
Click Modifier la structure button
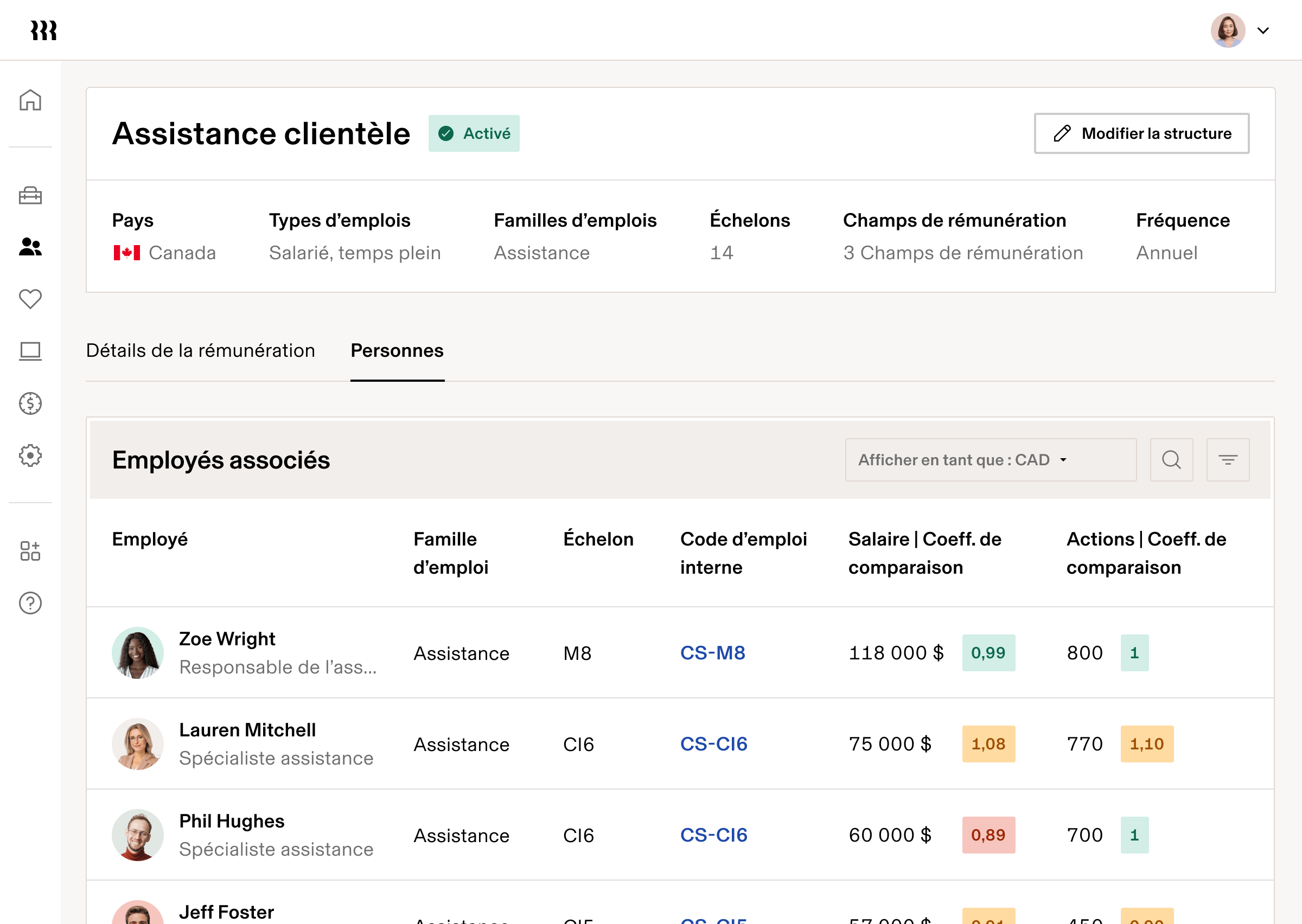[1141, 133]
